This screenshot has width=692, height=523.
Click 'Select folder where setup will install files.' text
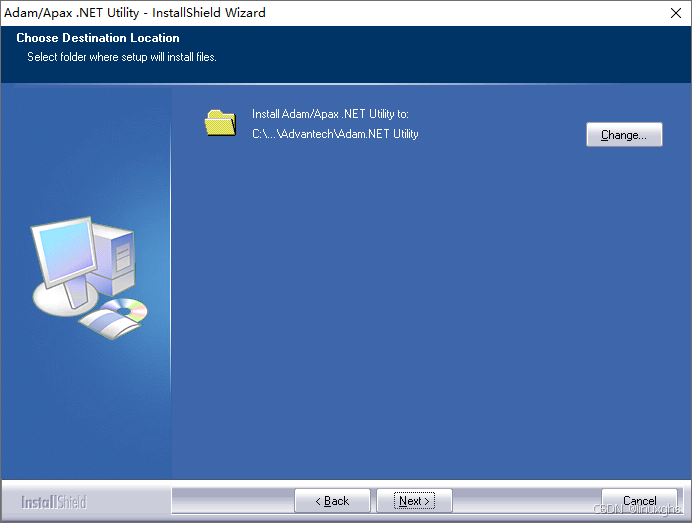(122, 57)
